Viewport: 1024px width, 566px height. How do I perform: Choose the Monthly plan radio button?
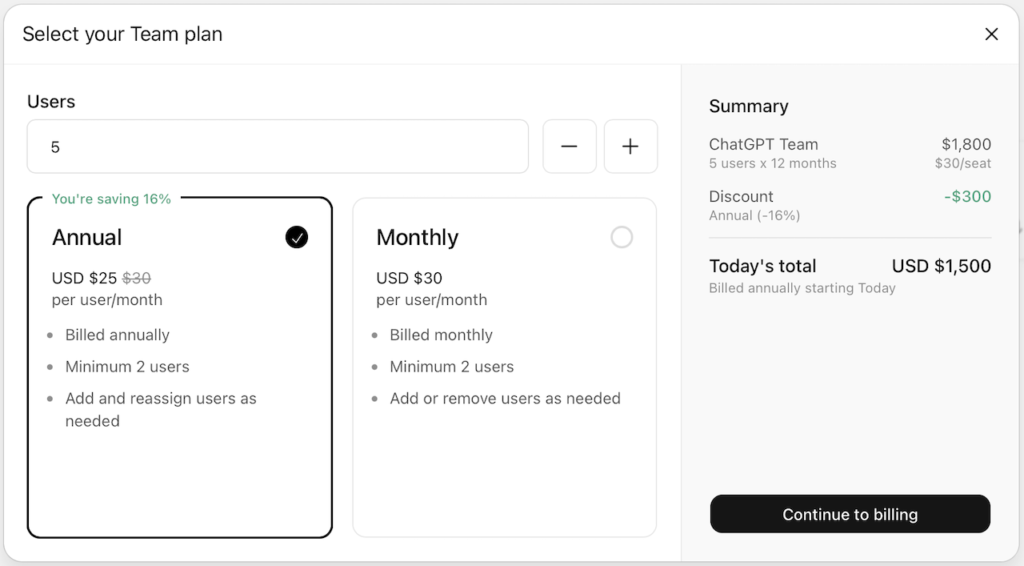(x=621, y=237)
